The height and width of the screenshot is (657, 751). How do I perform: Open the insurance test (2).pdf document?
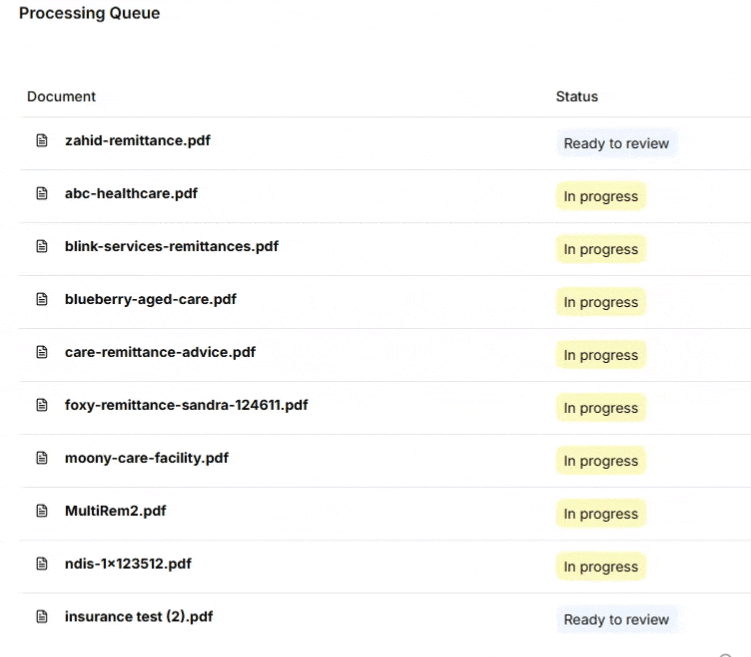click(139, 616)
